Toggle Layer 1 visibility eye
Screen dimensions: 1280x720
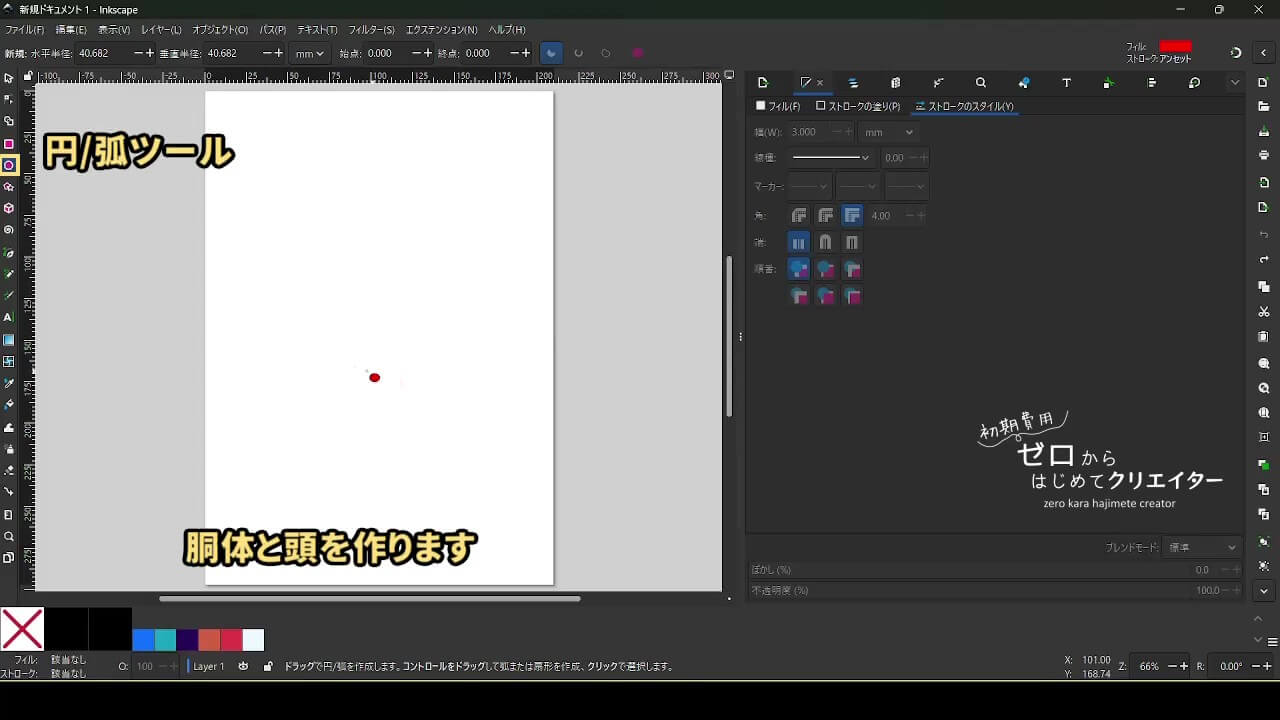(243, 666)
